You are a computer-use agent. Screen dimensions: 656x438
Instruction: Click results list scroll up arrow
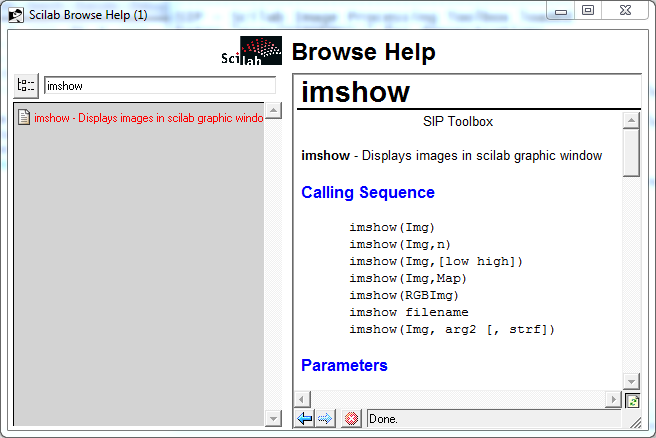point(273,111)
